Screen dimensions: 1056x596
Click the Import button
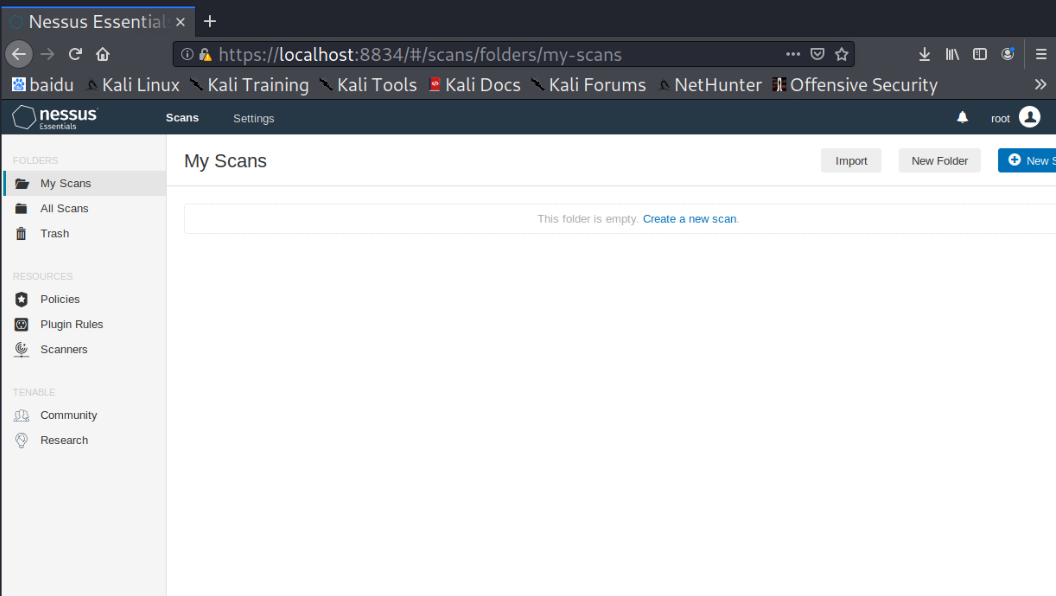point(851,161)
